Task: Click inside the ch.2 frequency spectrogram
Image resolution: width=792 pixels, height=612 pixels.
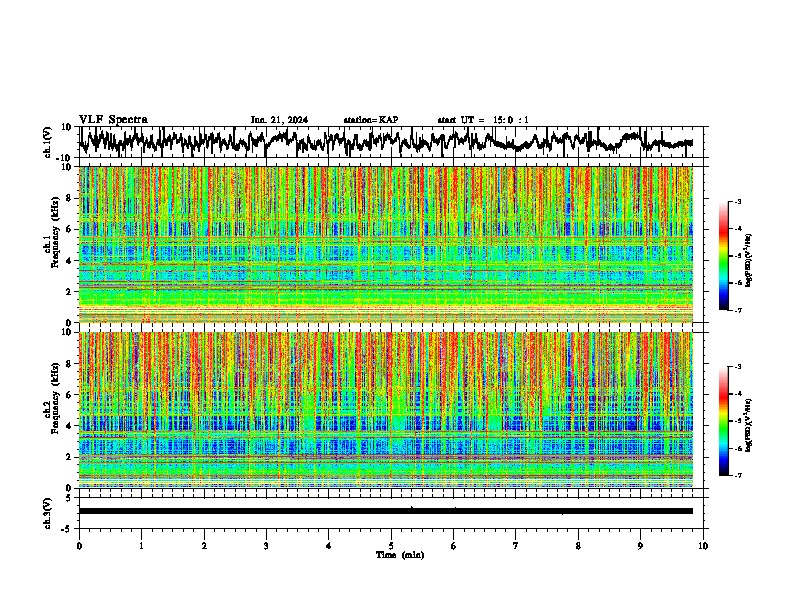Action: [x=386, y=410]
